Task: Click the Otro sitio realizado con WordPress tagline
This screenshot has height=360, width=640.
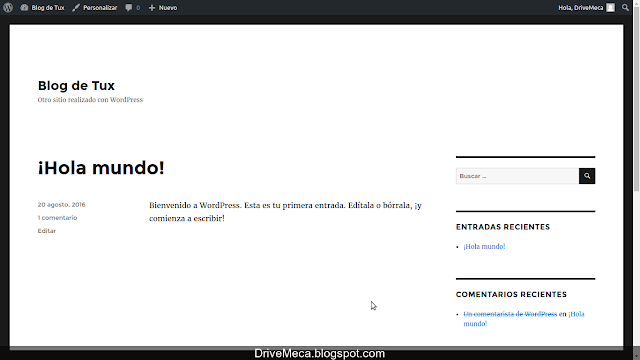Action: click(x=90, y=100)
